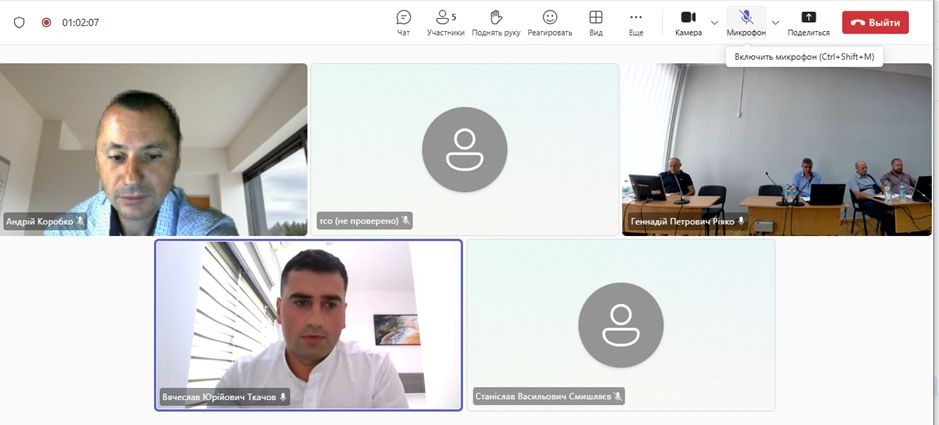Image resolution: width=939 pixels, height=425 pixels.
Task: Toggle the Камера camera on or off
Action: pos(688,22)
